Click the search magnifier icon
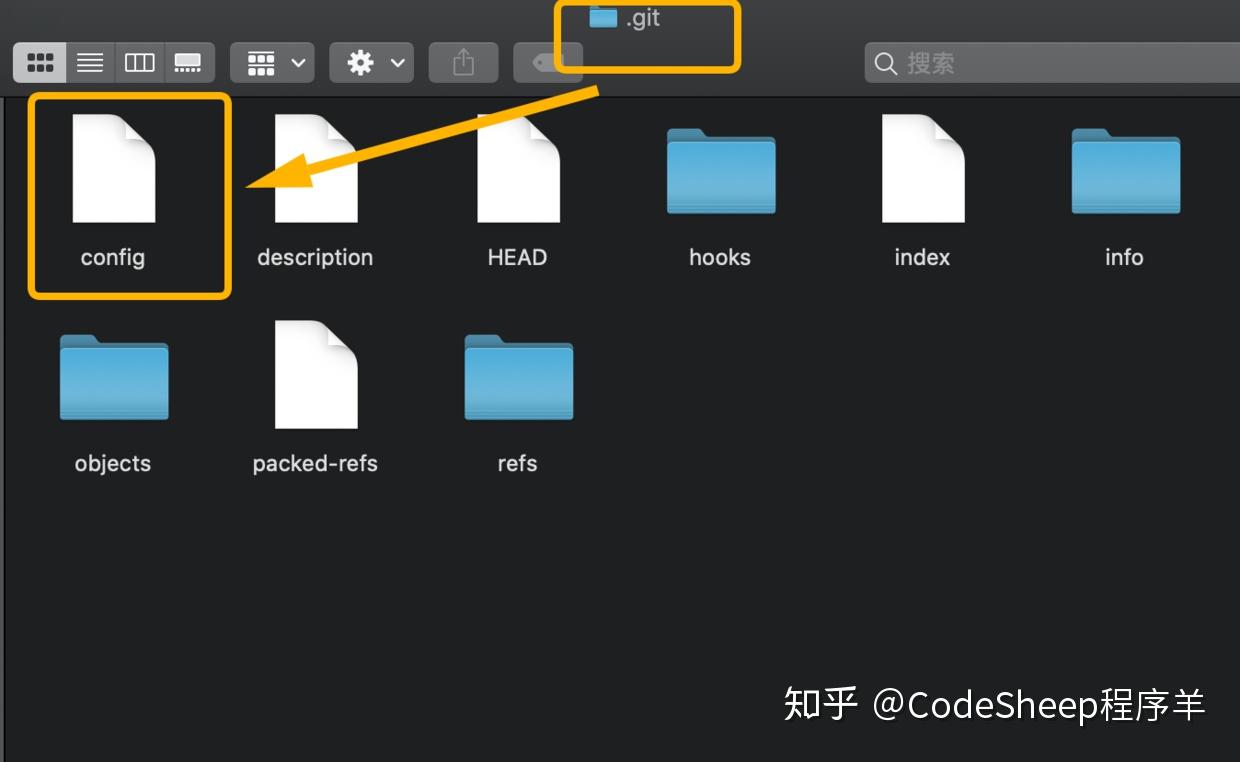Viewport: 1240px width, 762px height. [886, 62]
